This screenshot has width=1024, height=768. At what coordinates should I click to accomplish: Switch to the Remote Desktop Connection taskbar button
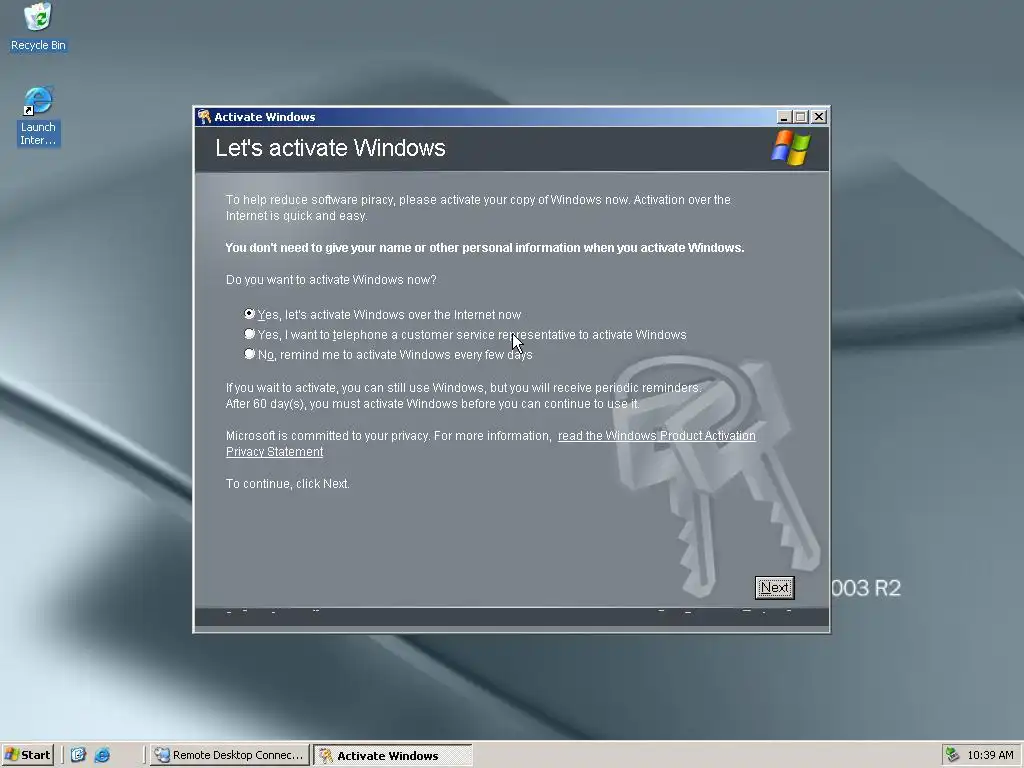click(229, 755)
